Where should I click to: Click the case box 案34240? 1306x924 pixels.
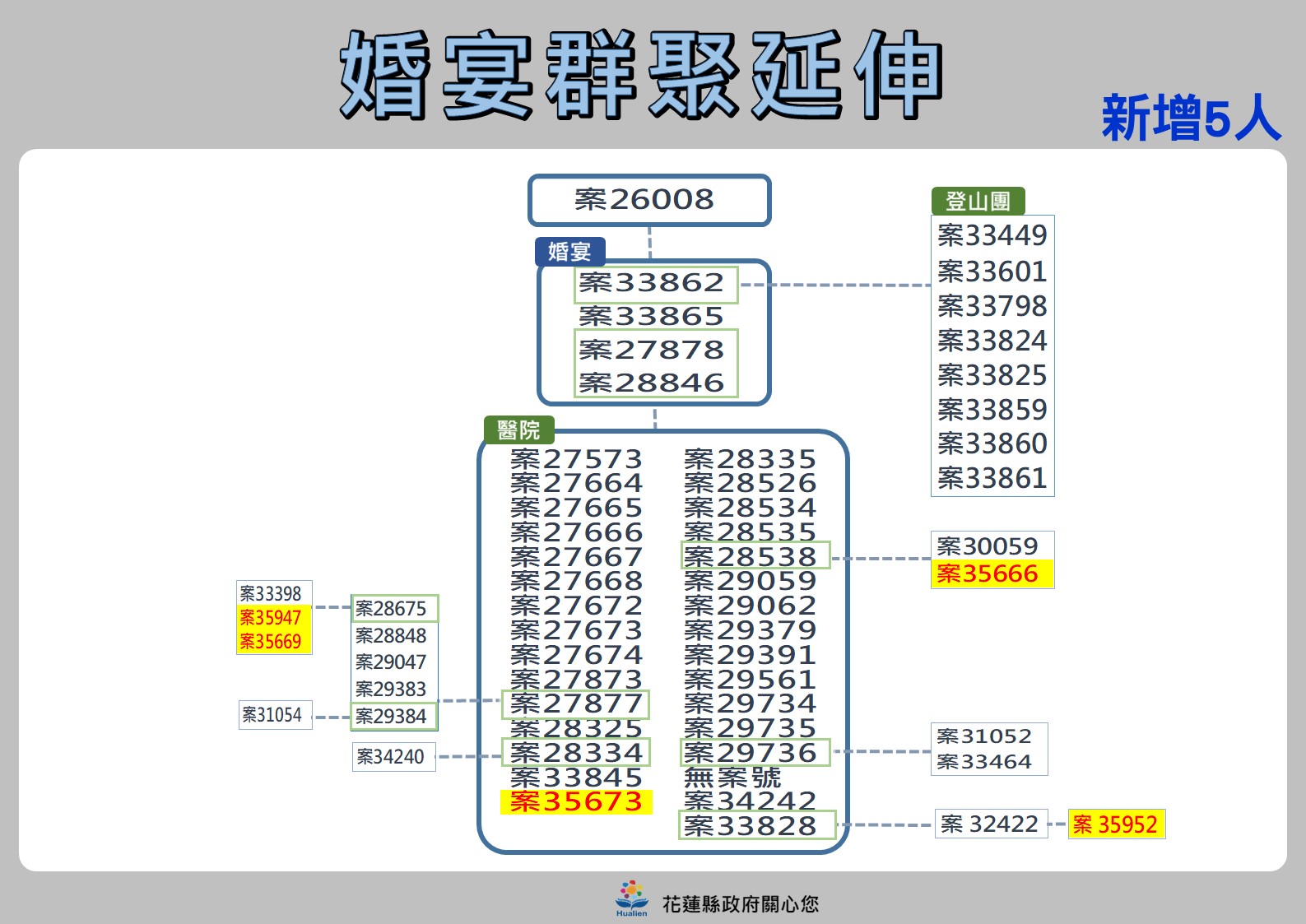391,756
